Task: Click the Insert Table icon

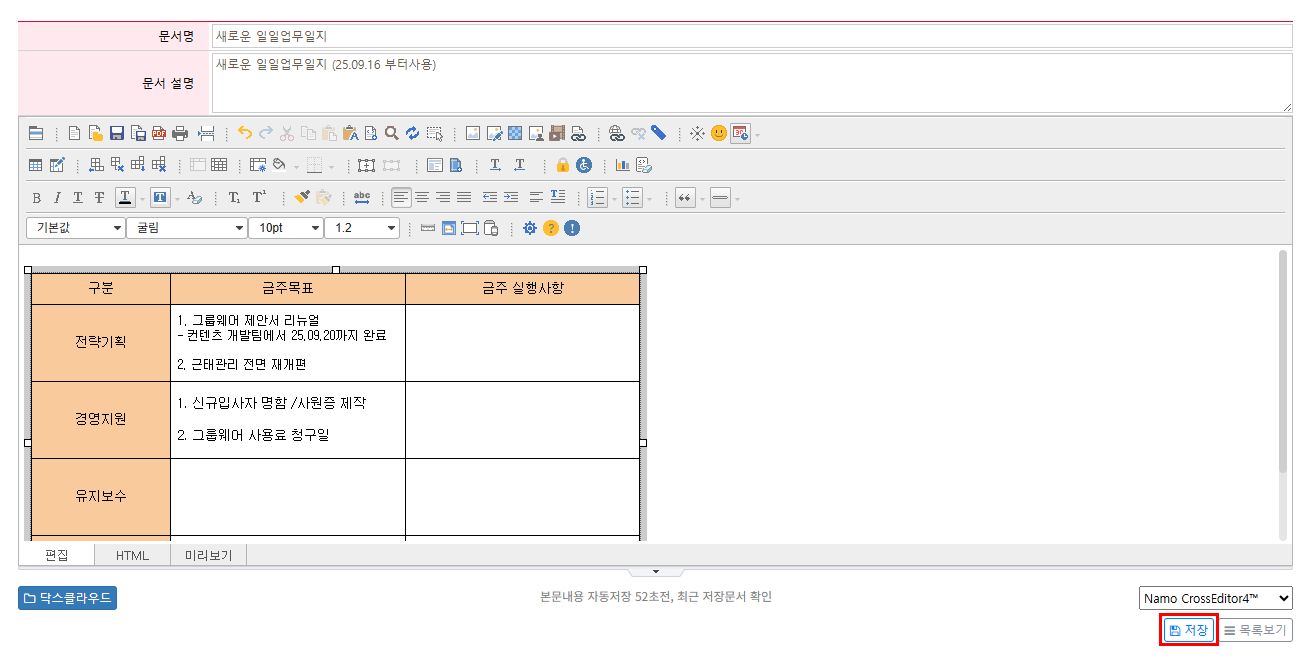Action: click(36, 165)
